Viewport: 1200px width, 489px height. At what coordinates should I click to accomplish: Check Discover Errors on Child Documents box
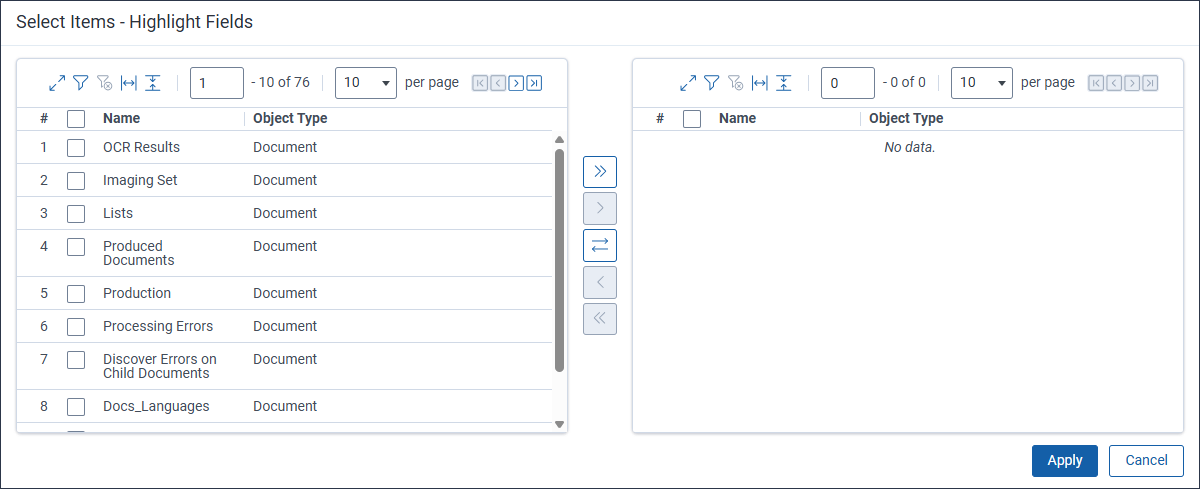[76, 360]
